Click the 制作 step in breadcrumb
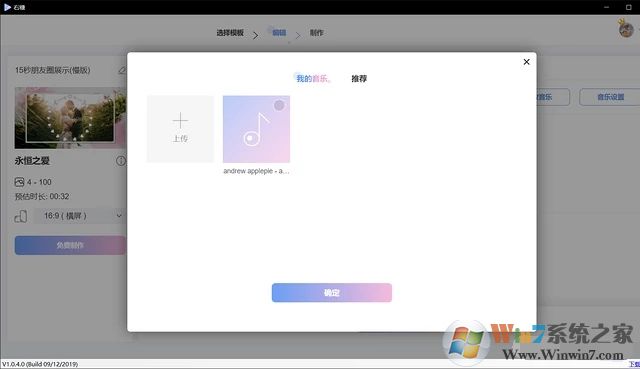 pyautogui.click(x=316, y=33)
